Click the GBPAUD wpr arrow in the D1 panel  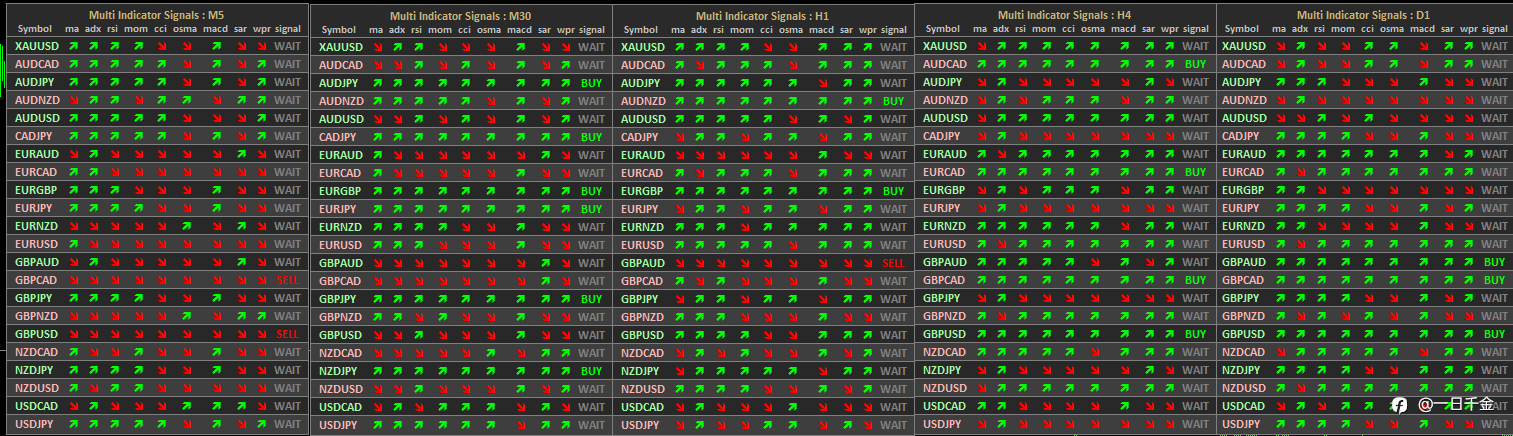pos(1470,262)
